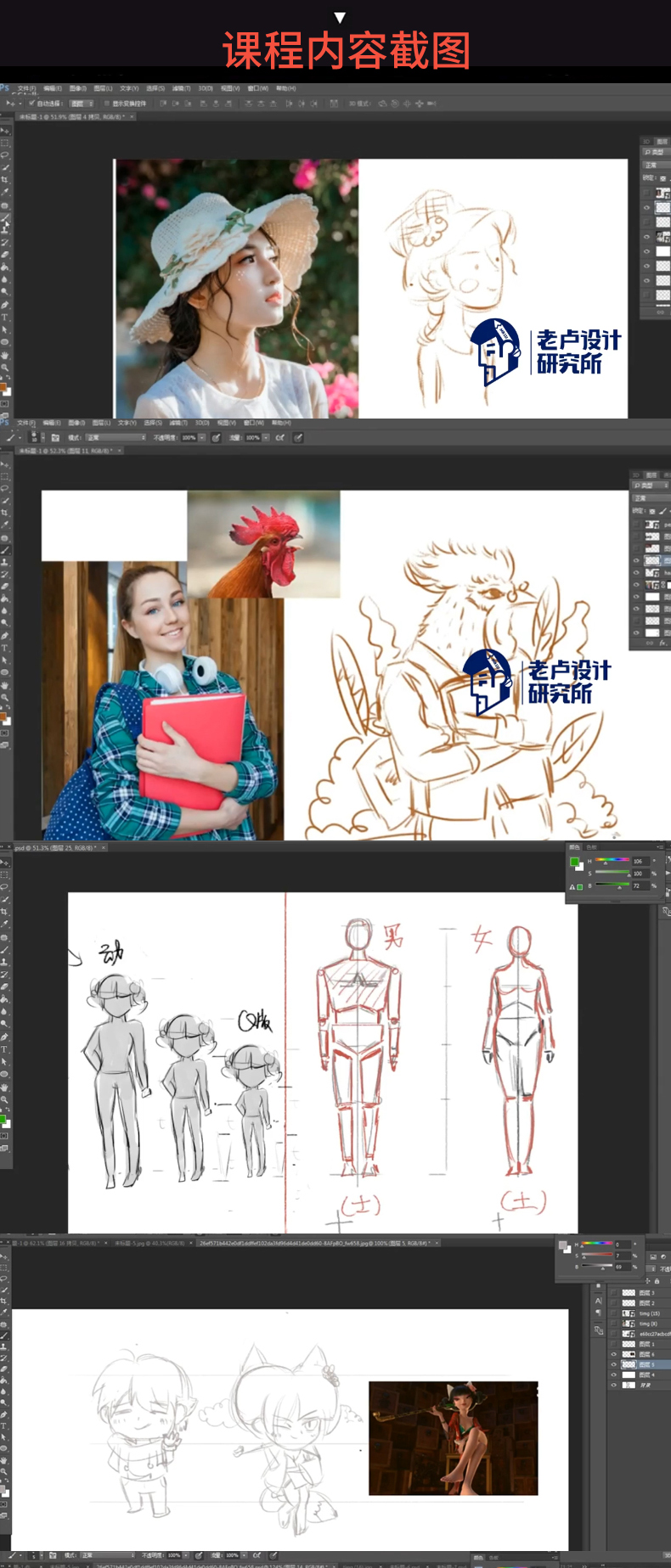This screenshot has width=671, height=1568.
Task: Open 流量 arrow in rooster options bar
Action: click(266, 437)
